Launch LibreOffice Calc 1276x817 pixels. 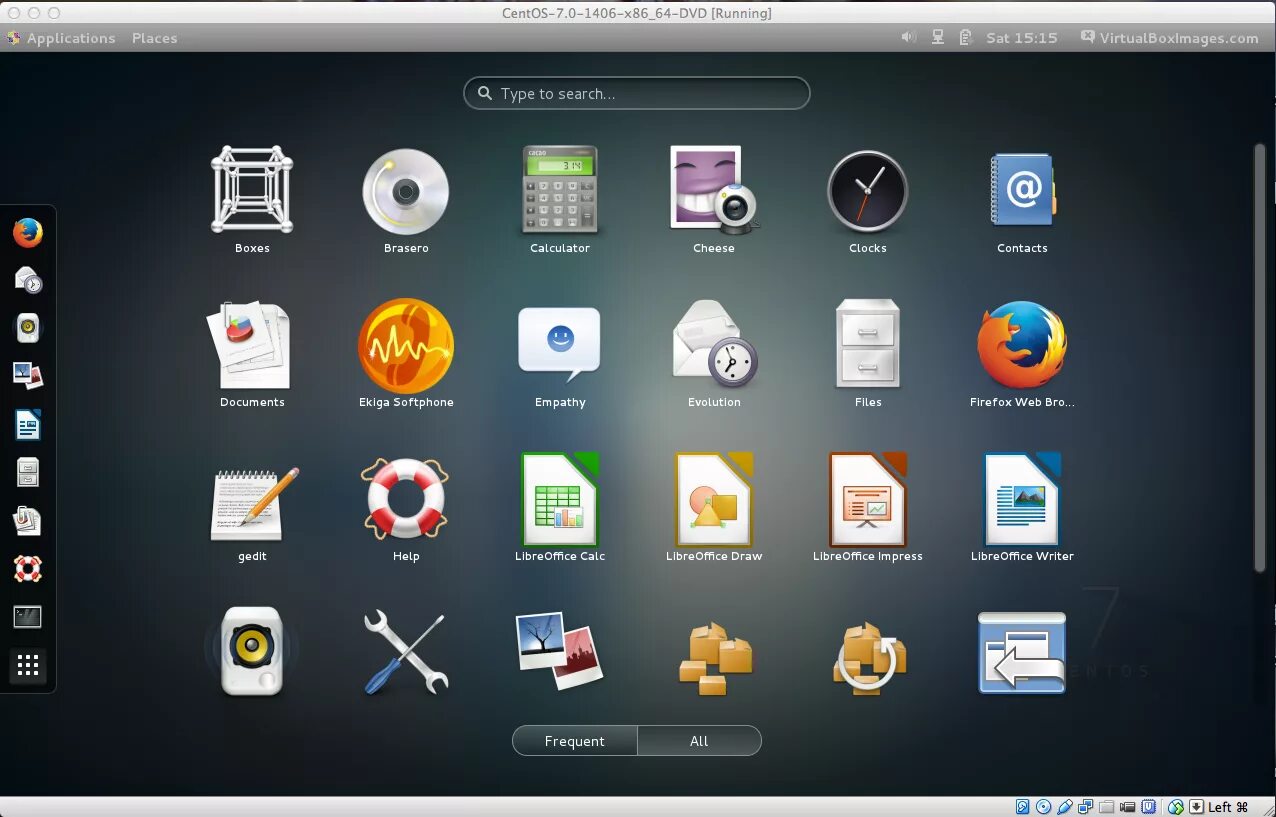[560, 508]
